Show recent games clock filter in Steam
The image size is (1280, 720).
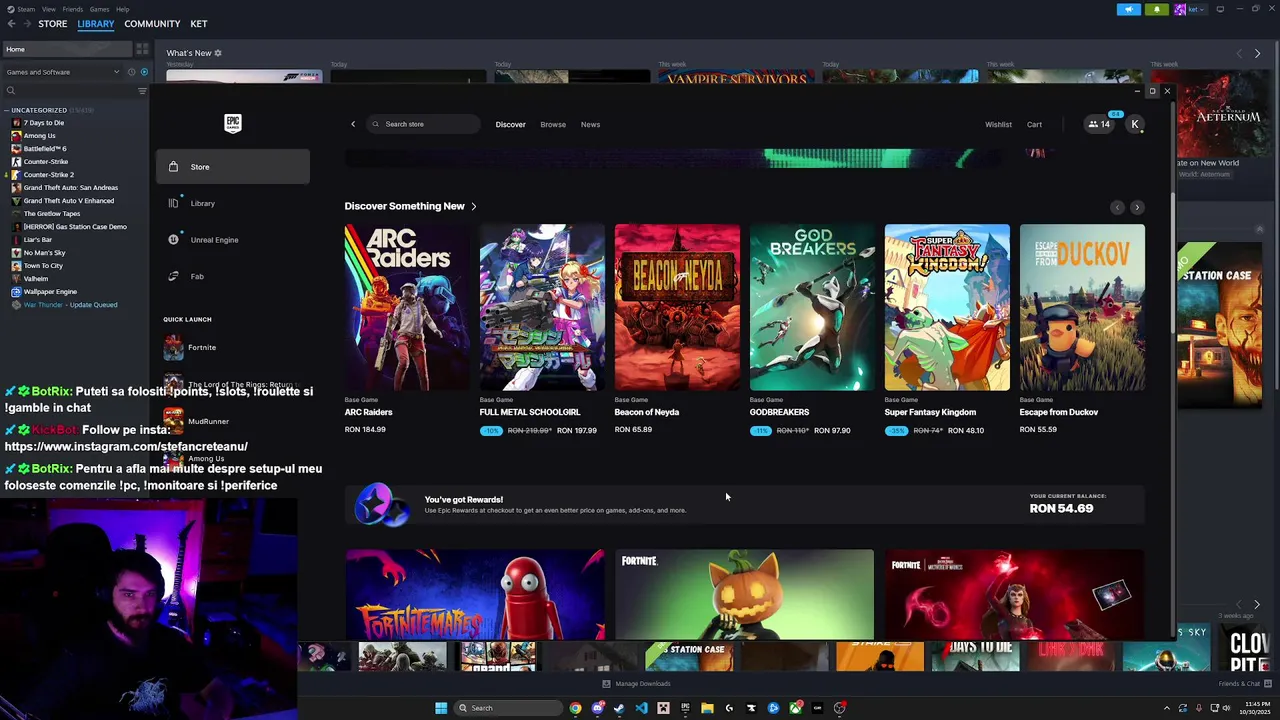[131, 72]
